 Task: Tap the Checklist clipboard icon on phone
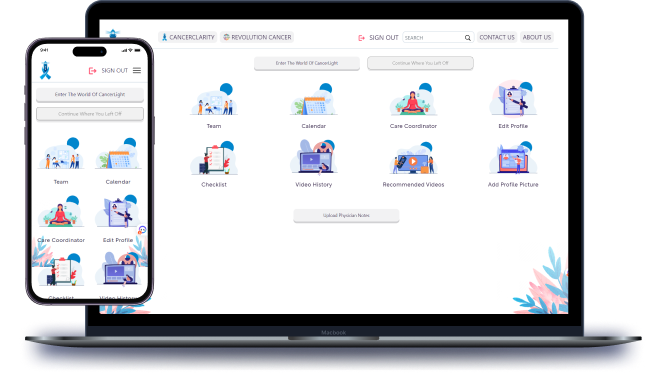[x=61, y=270]
